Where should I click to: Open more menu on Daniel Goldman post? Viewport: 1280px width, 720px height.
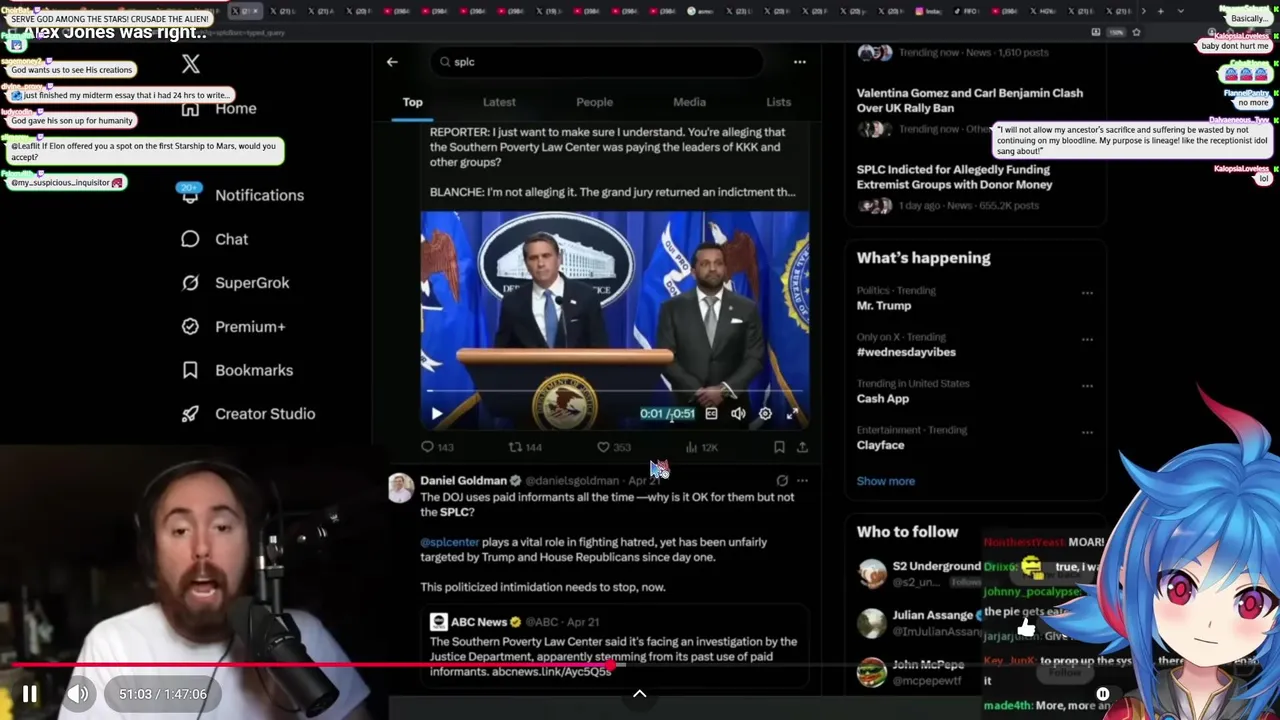point(802,480)
